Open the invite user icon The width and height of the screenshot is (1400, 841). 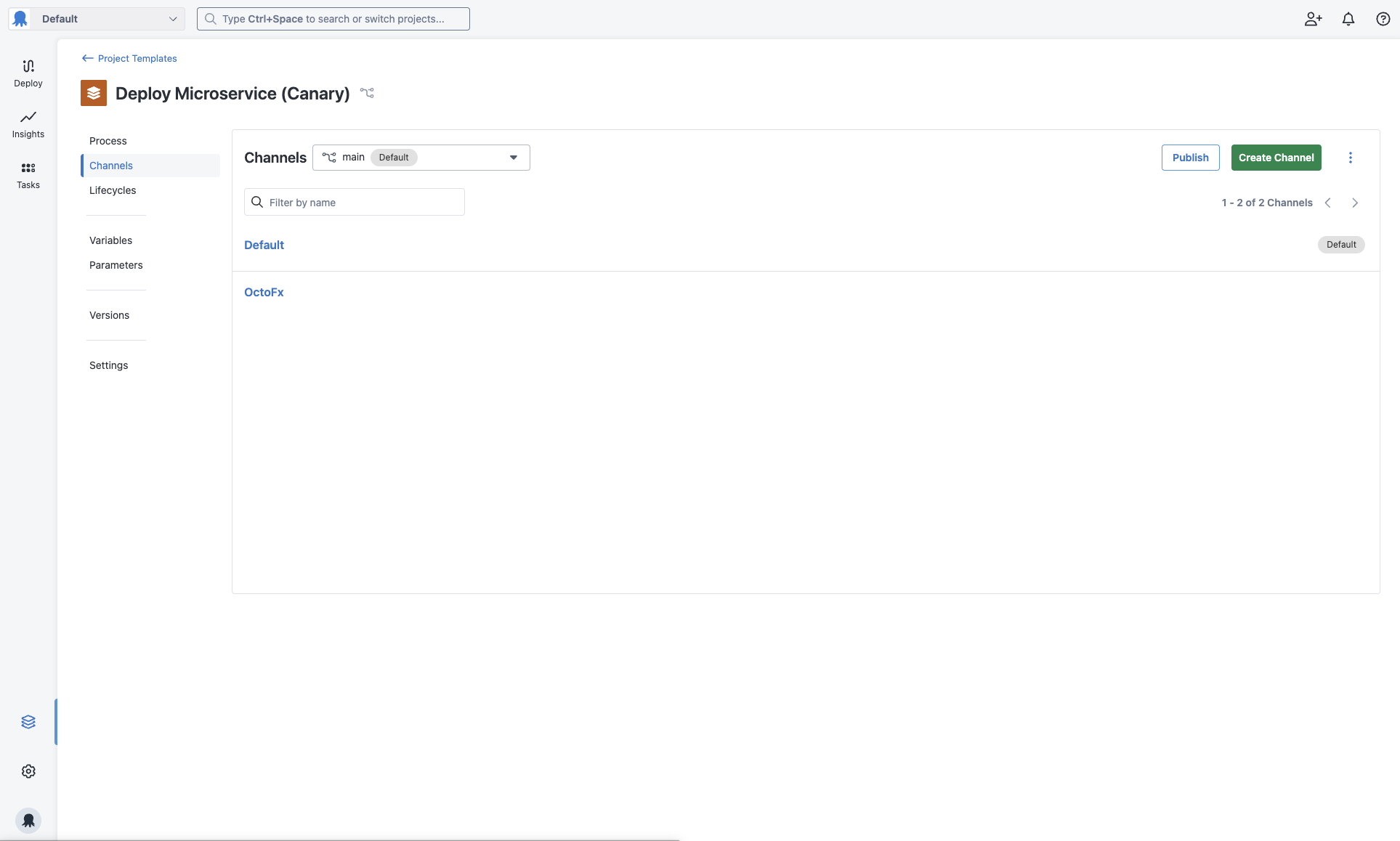(1313, 19)
